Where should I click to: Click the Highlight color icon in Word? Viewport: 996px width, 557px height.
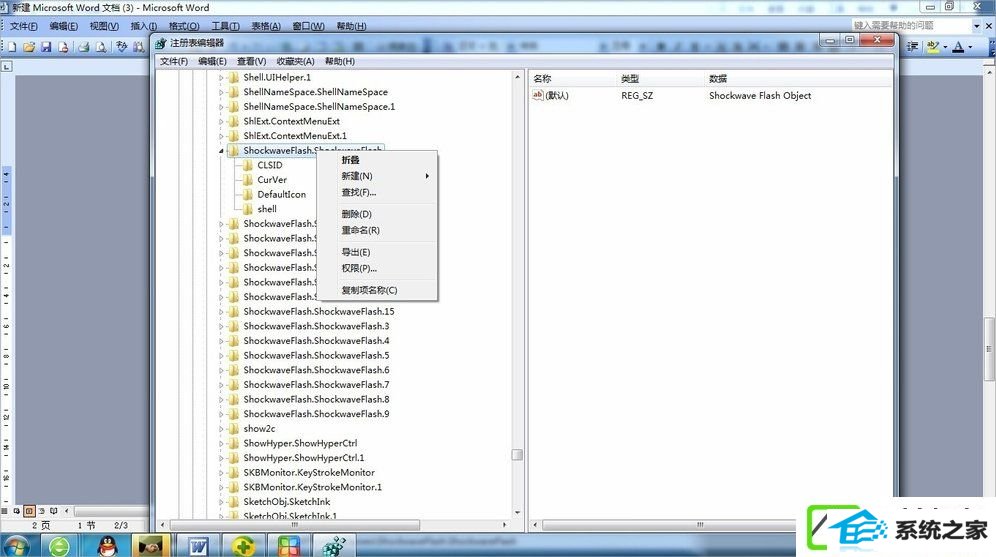tap(932, 46)
